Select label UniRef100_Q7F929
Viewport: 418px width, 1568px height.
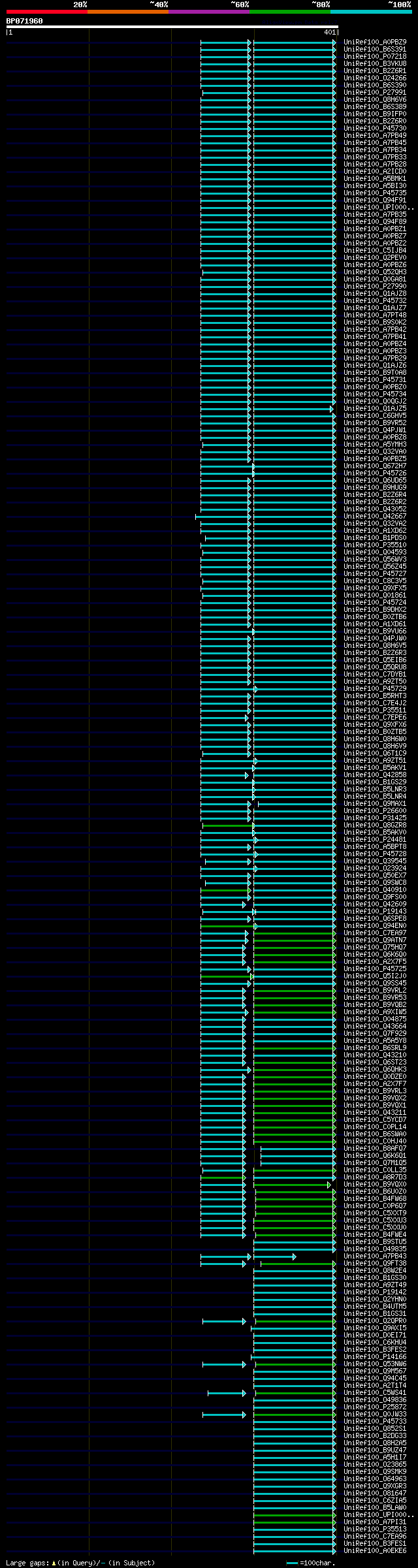click(x=375, y=1033)
